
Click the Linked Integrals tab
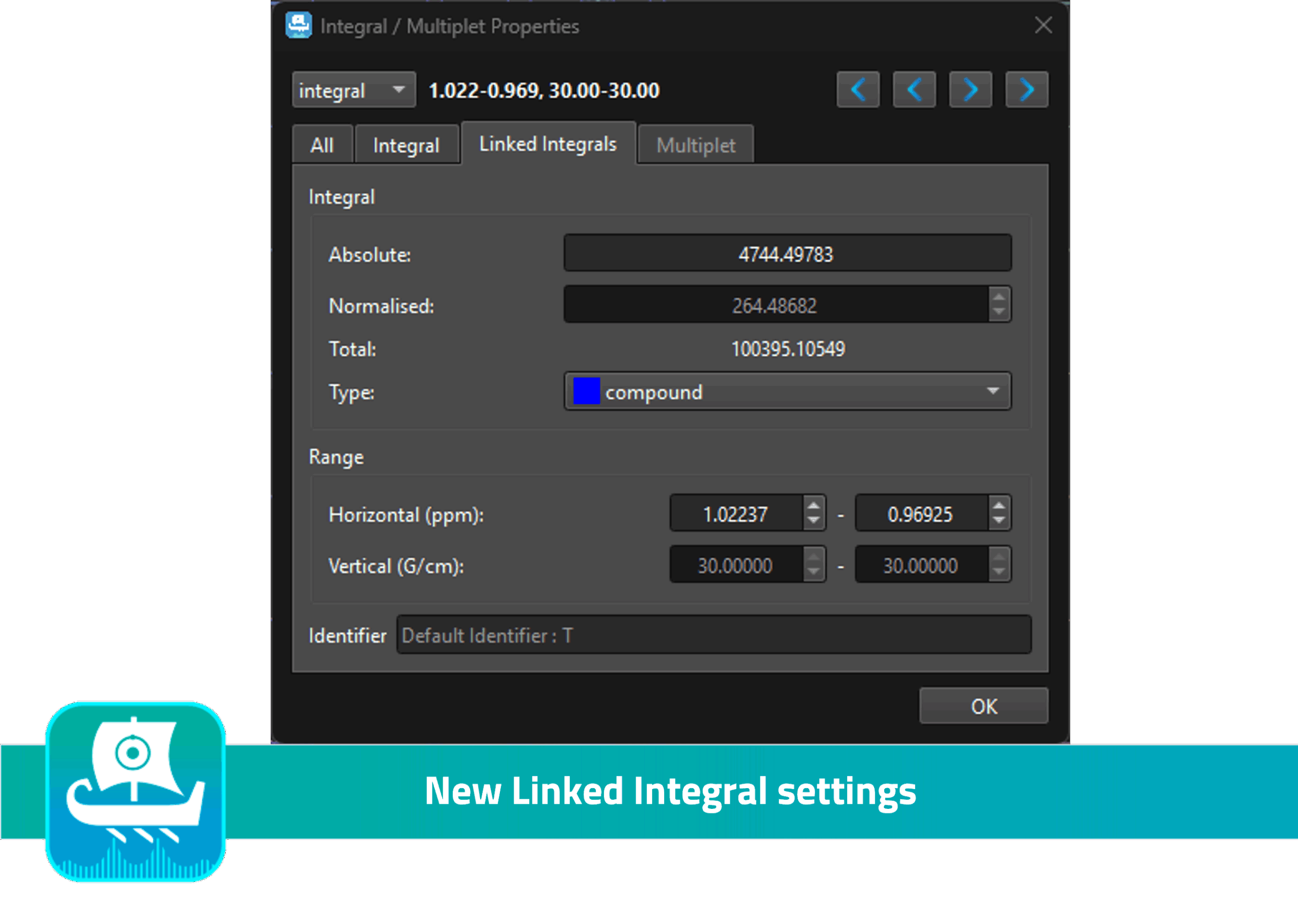click(x=548, y=145)
